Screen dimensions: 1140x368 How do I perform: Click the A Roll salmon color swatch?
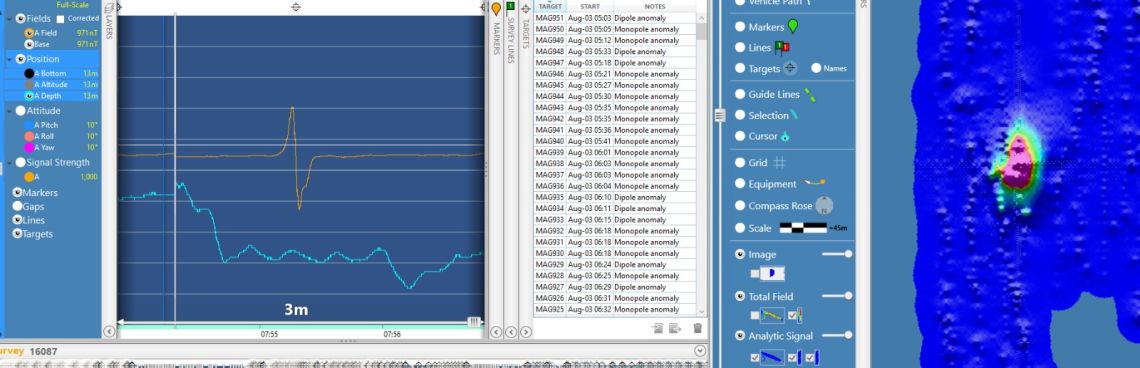pyautogui.click(x=29, y=136)
